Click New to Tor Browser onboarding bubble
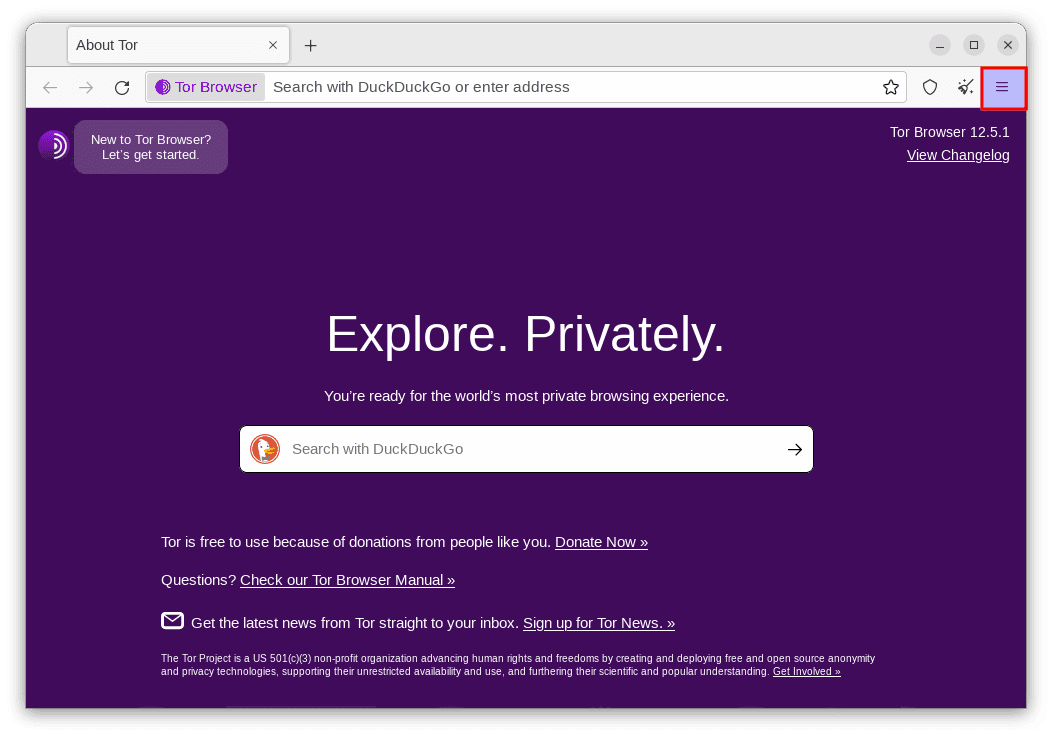 pyautogui.click(x=151, y=147)
